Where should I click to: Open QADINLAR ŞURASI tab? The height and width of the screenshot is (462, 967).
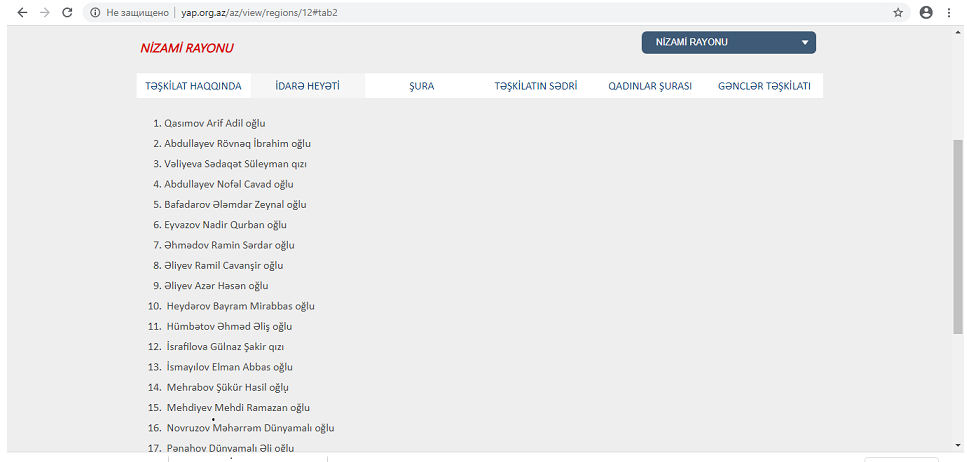point(650,86)
